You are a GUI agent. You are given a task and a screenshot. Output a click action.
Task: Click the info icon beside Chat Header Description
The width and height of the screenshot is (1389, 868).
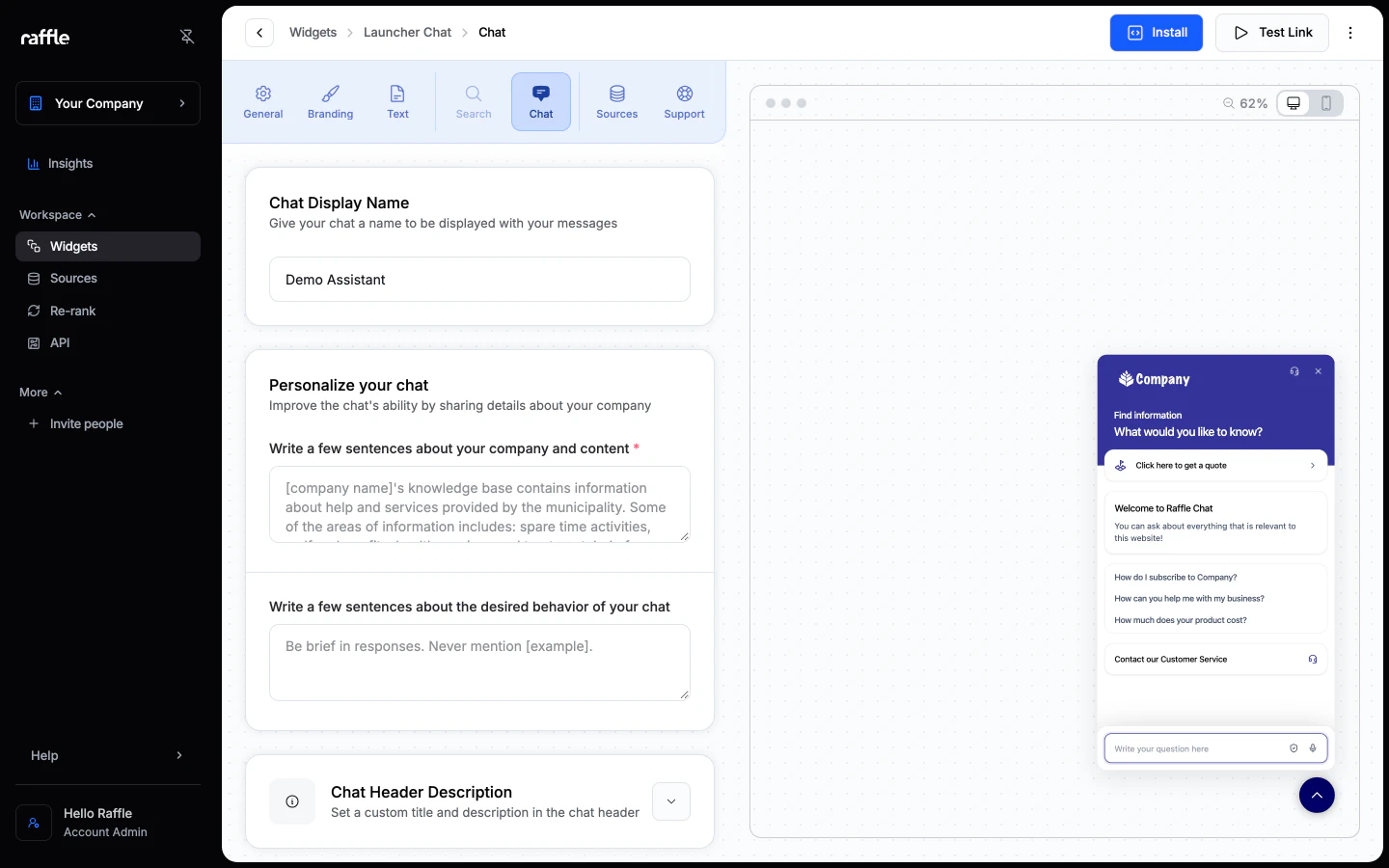coord(292,801)
